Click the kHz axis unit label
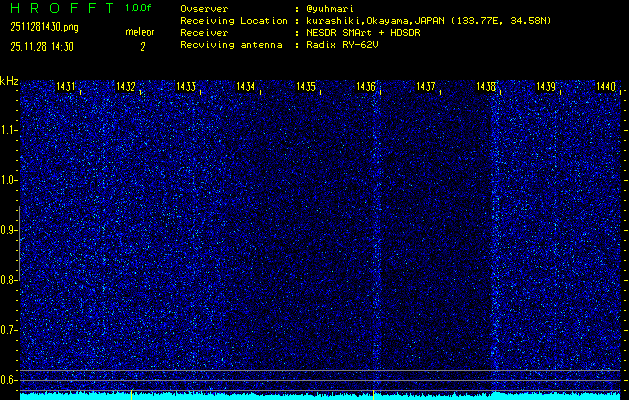This screenshot has height=400, width=629. click(9, 81)
